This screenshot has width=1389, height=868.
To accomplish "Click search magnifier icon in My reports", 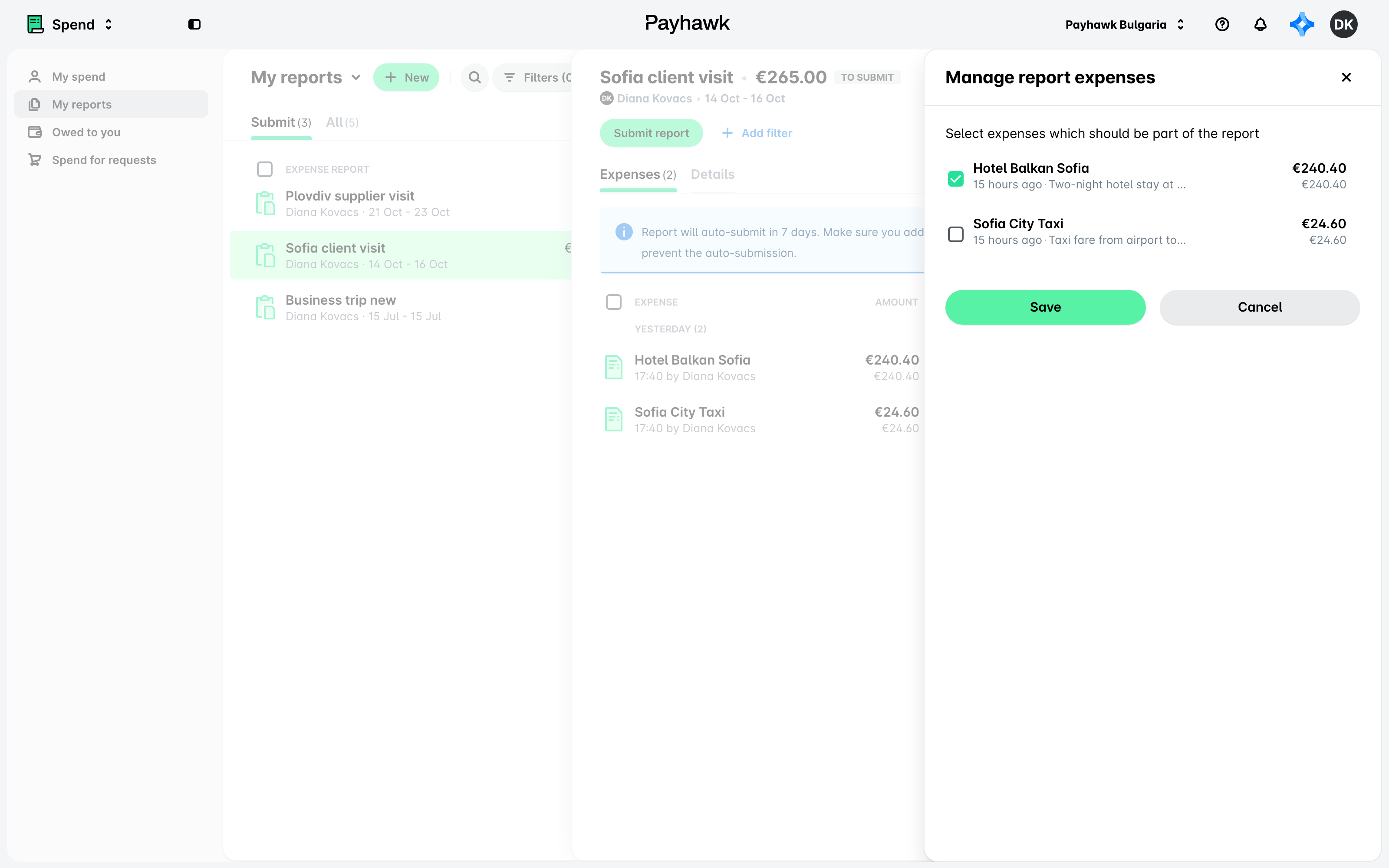I will 474,78.
